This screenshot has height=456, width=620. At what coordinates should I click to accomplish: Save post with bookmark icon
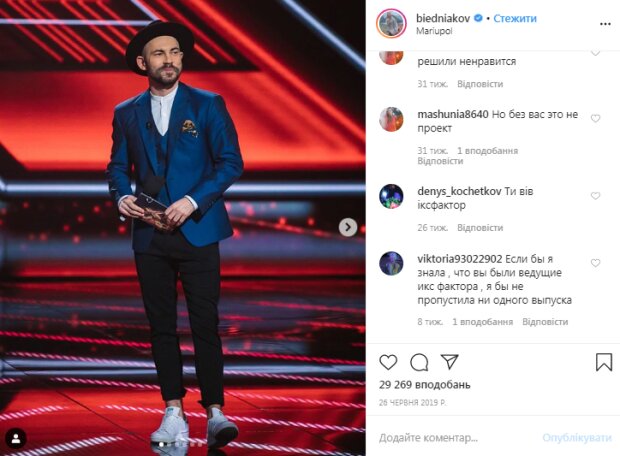pos(603,362)
